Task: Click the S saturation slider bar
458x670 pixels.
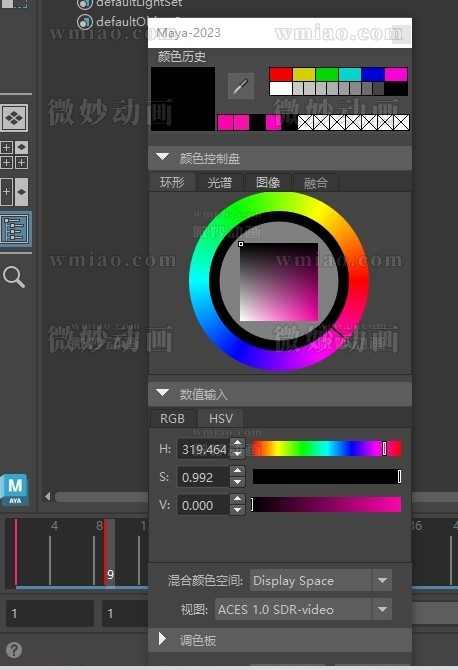Action: (x=327, y=476)
